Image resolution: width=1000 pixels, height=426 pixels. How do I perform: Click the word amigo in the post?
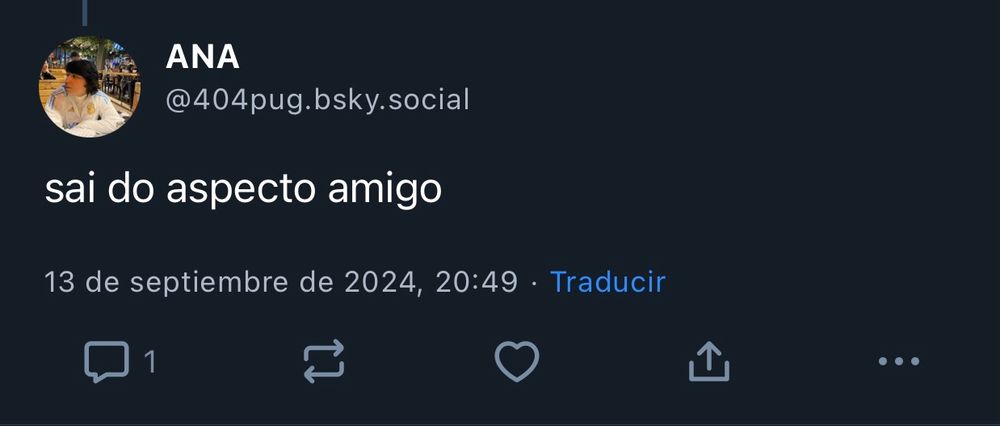[x=385, y=190]
